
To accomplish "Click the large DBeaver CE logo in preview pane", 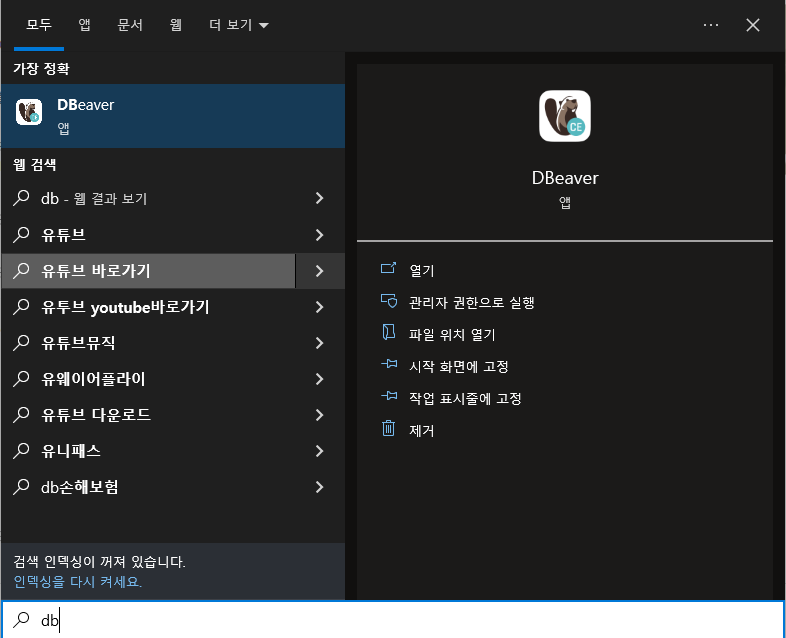I will click(x=564, y=116).
